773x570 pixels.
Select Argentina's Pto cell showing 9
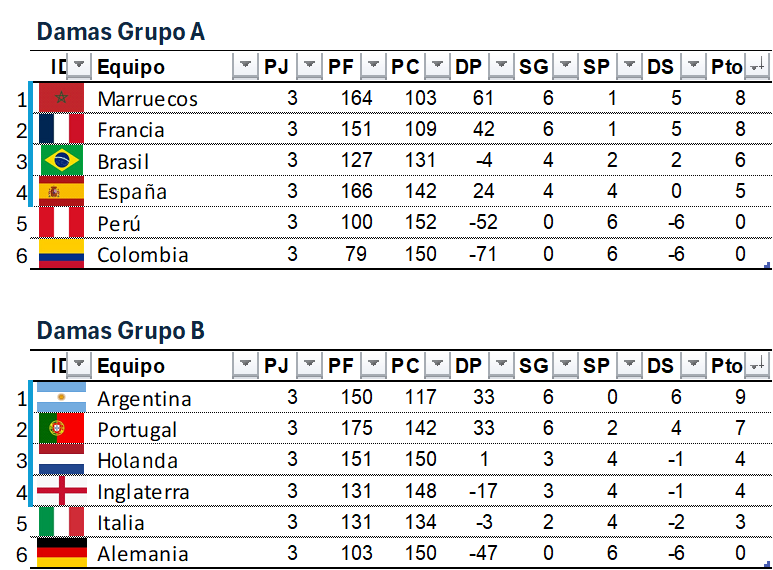pyautogui.click(x=739, y=398)
